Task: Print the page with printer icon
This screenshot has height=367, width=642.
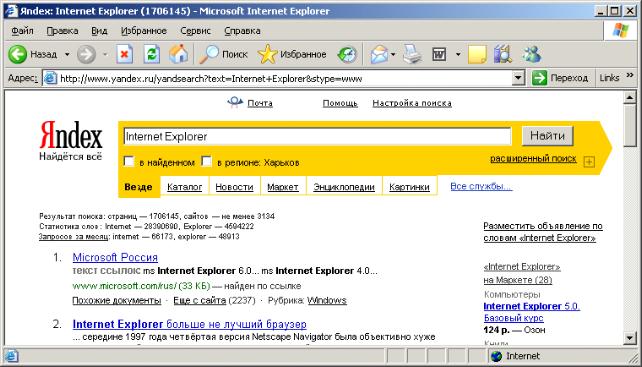Action: click(412, 54)
